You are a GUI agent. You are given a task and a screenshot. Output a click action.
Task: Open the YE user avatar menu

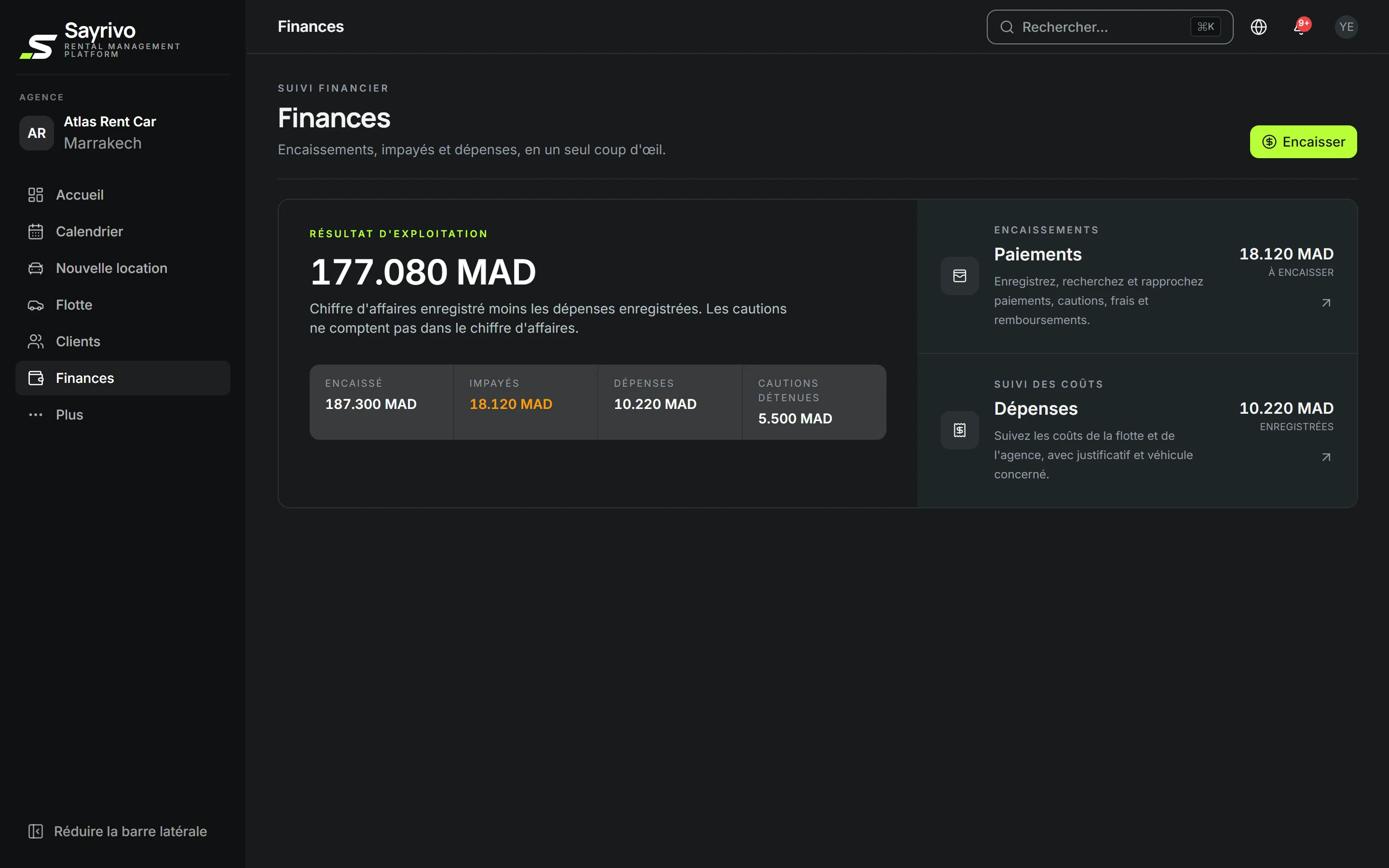point(1346,27)
